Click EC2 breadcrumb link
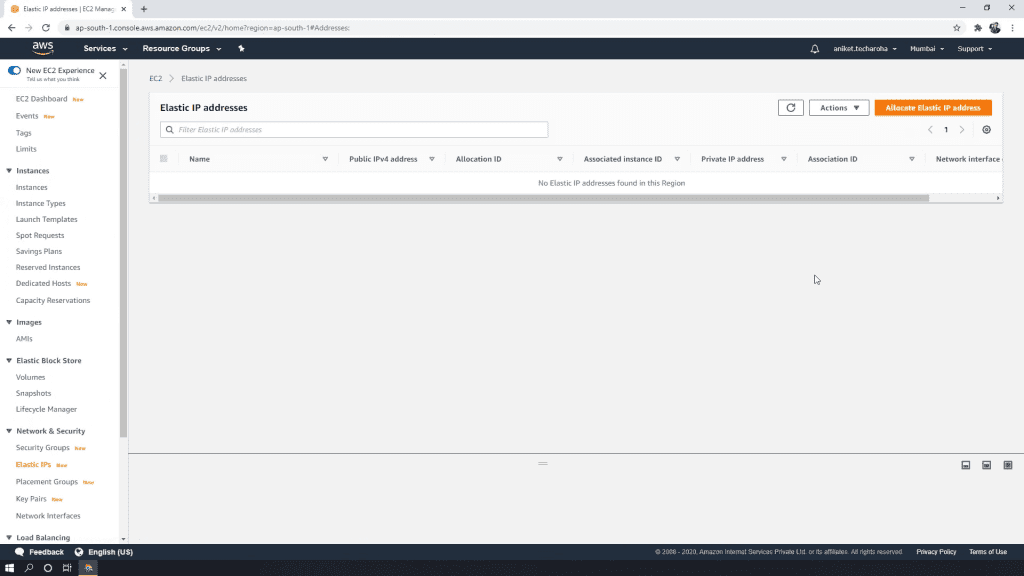 pyautogui.click(x=155, y=78)
